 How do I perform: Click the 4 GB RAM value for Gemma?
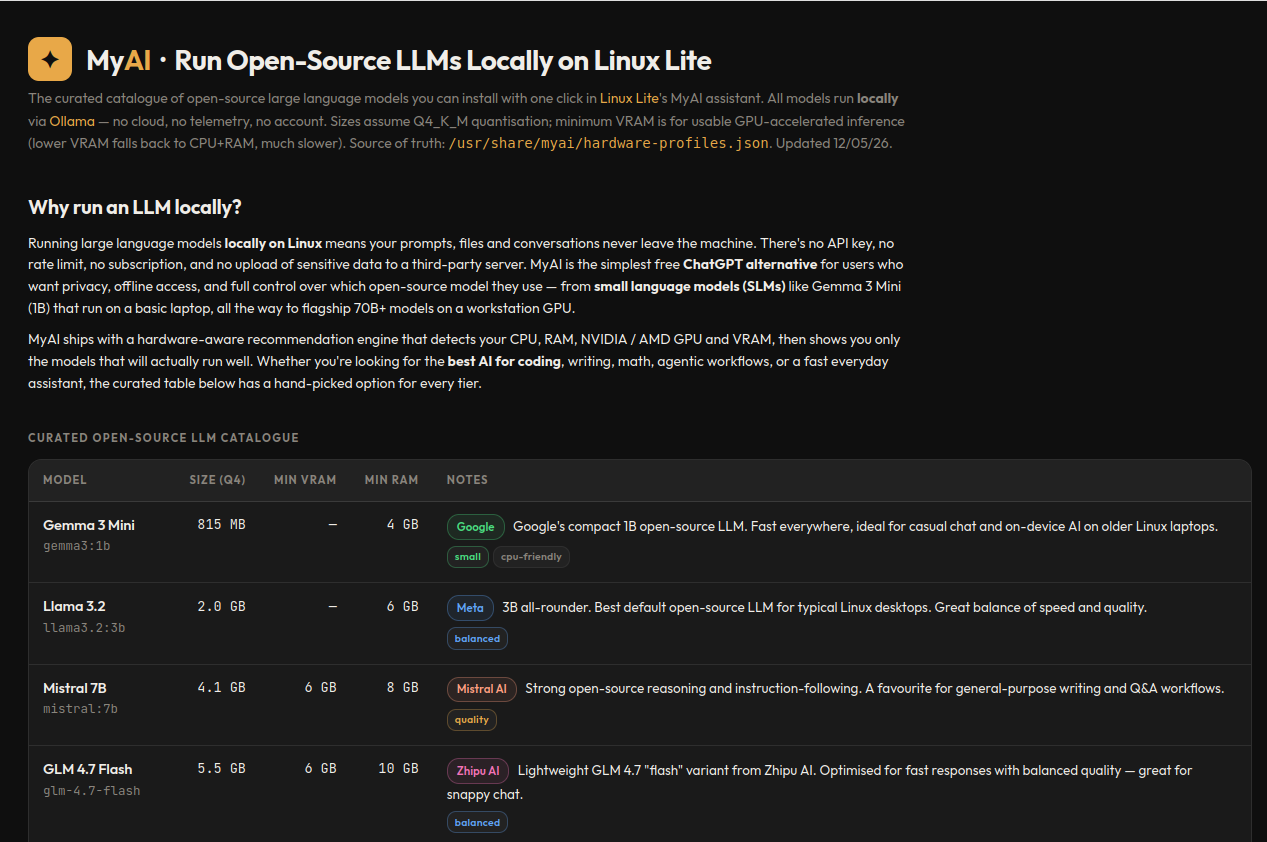[403, 525]
